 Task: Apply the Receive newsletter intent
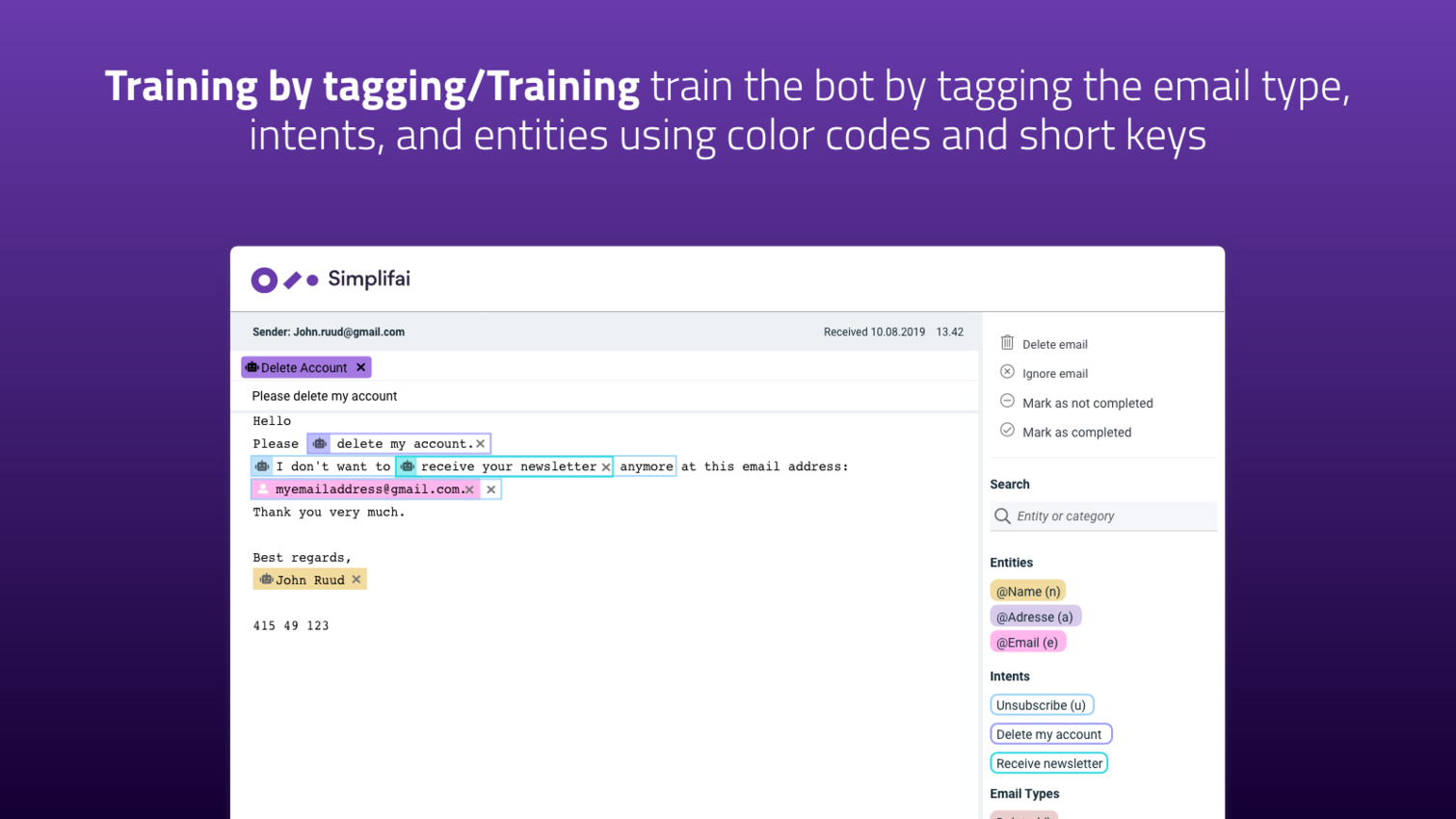tap(1048, 763)
